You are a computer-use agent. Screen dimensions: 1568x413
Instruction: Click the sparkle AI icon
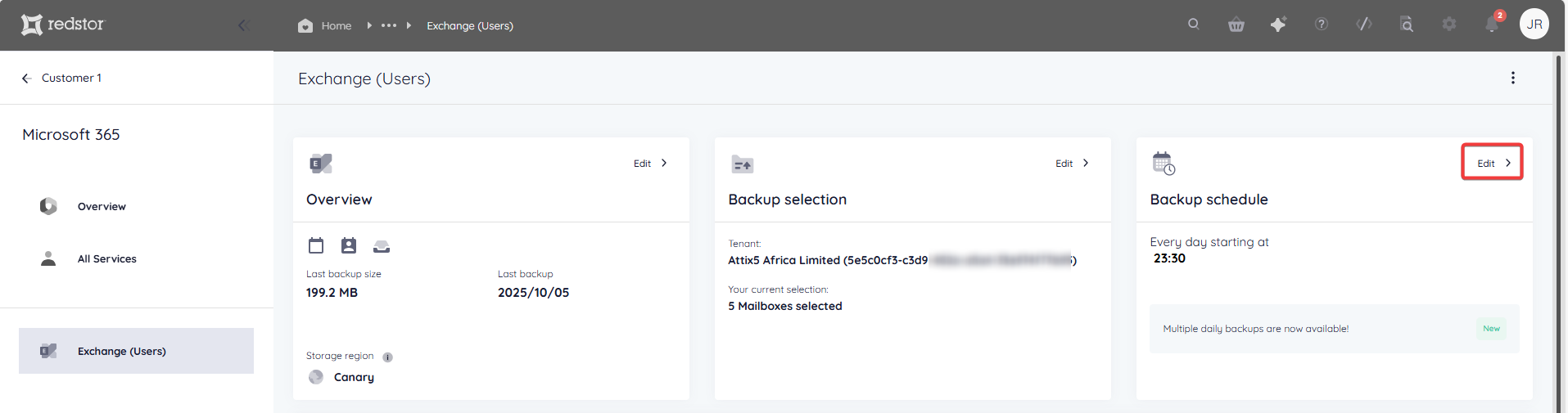pyautogui.click(x=1278, y=25)
